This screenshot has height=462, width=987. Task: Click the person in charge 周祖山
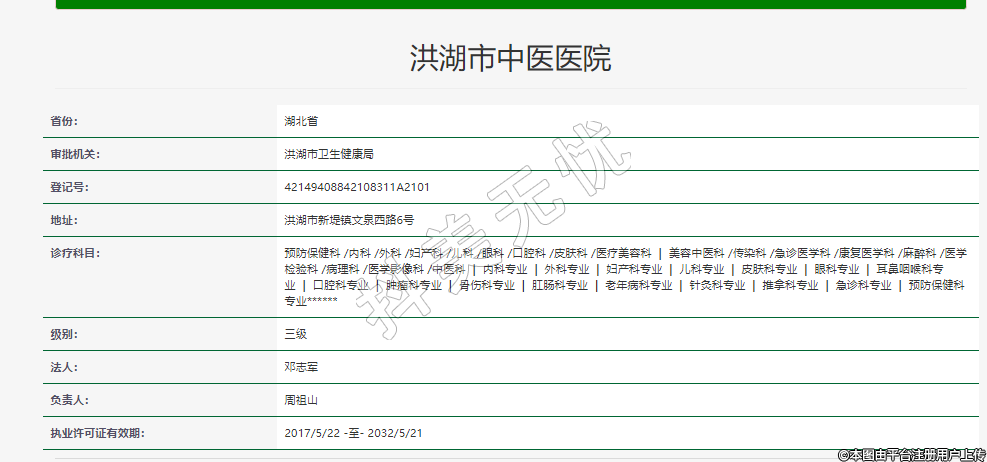[x=301, y=400]
